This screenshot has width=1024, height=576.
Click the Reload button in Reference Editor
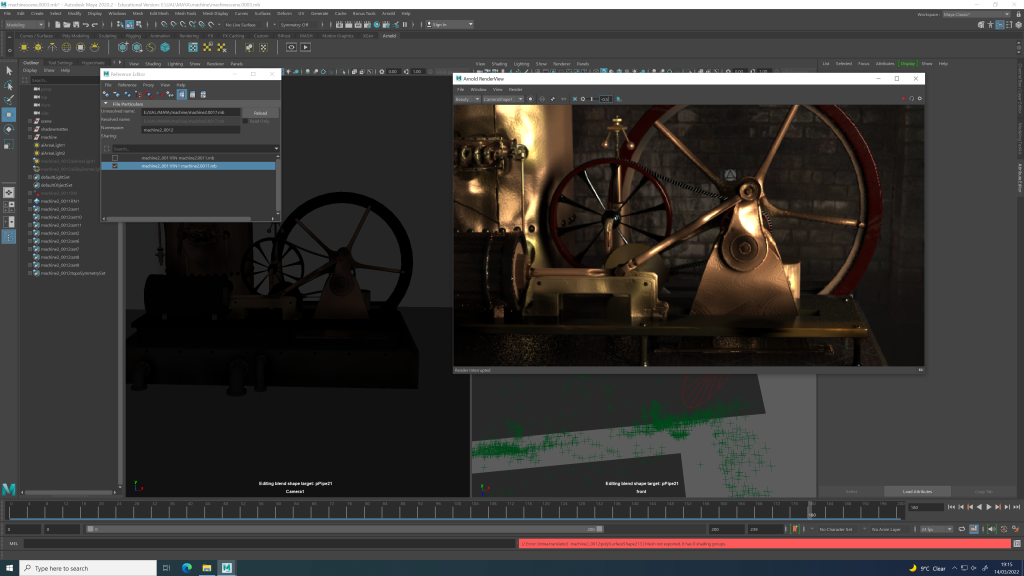[260, 113]
